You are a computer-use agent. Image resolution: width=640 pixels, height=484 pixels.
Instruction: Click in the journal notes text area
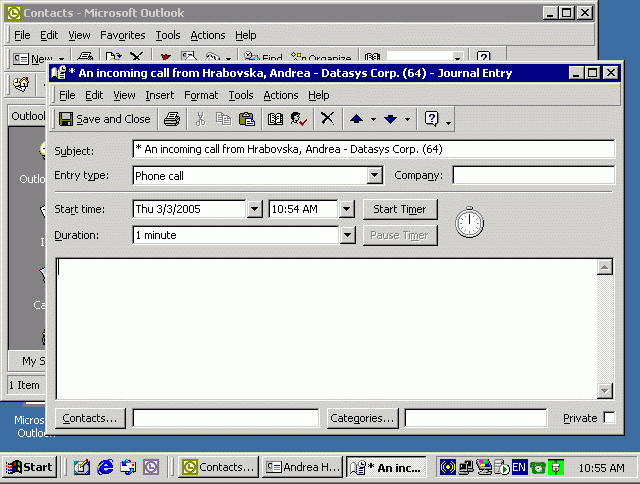[x=327, y=329]
